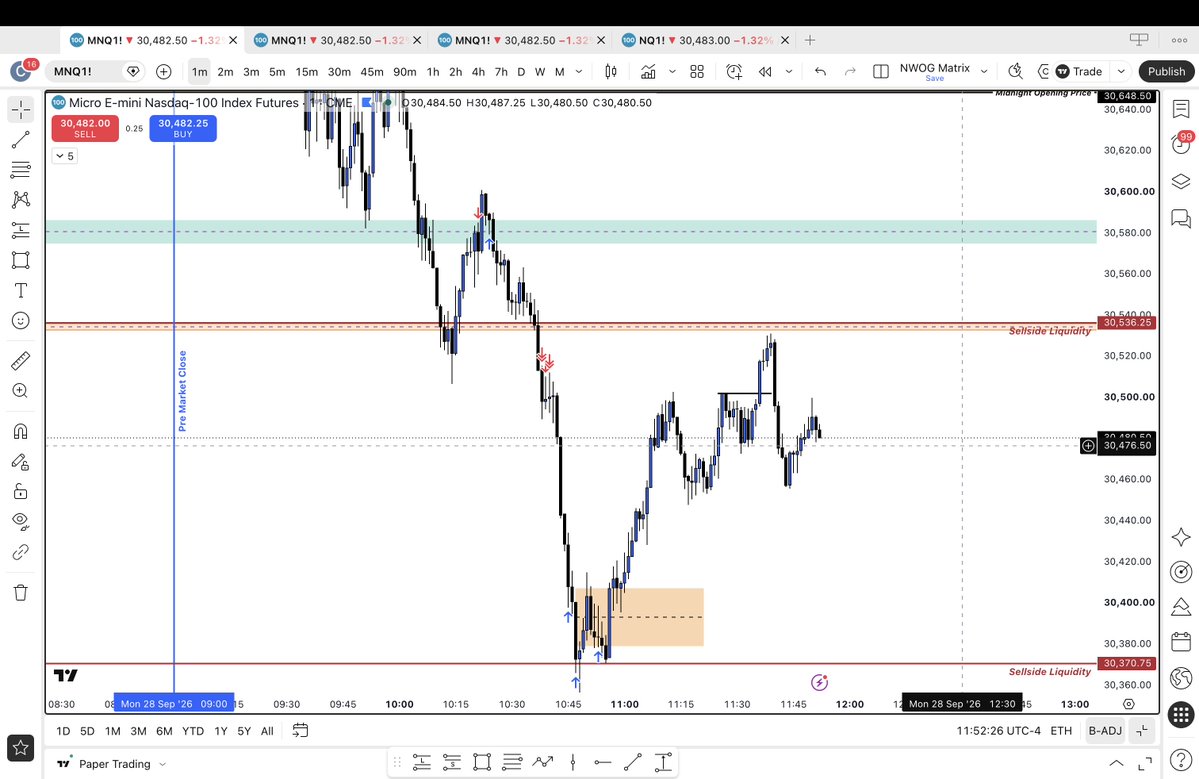Open the Go to date calendar
Image resolution: width=1199 pixels, height=779 pixels.
click(x=301, y=731)
